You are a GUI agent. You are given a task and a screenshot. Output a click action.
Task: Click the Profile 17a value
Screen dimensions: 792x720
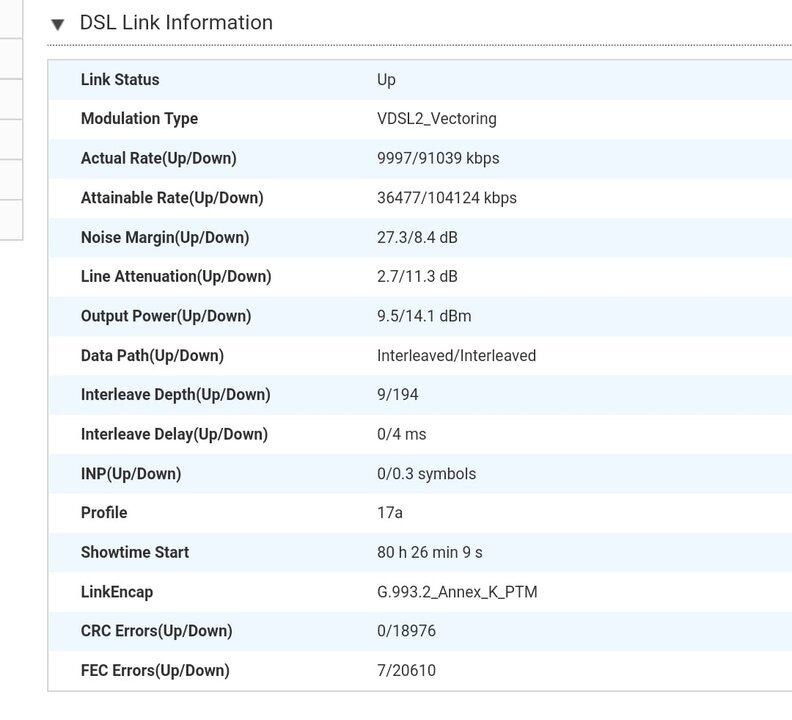tap(390, 513)
